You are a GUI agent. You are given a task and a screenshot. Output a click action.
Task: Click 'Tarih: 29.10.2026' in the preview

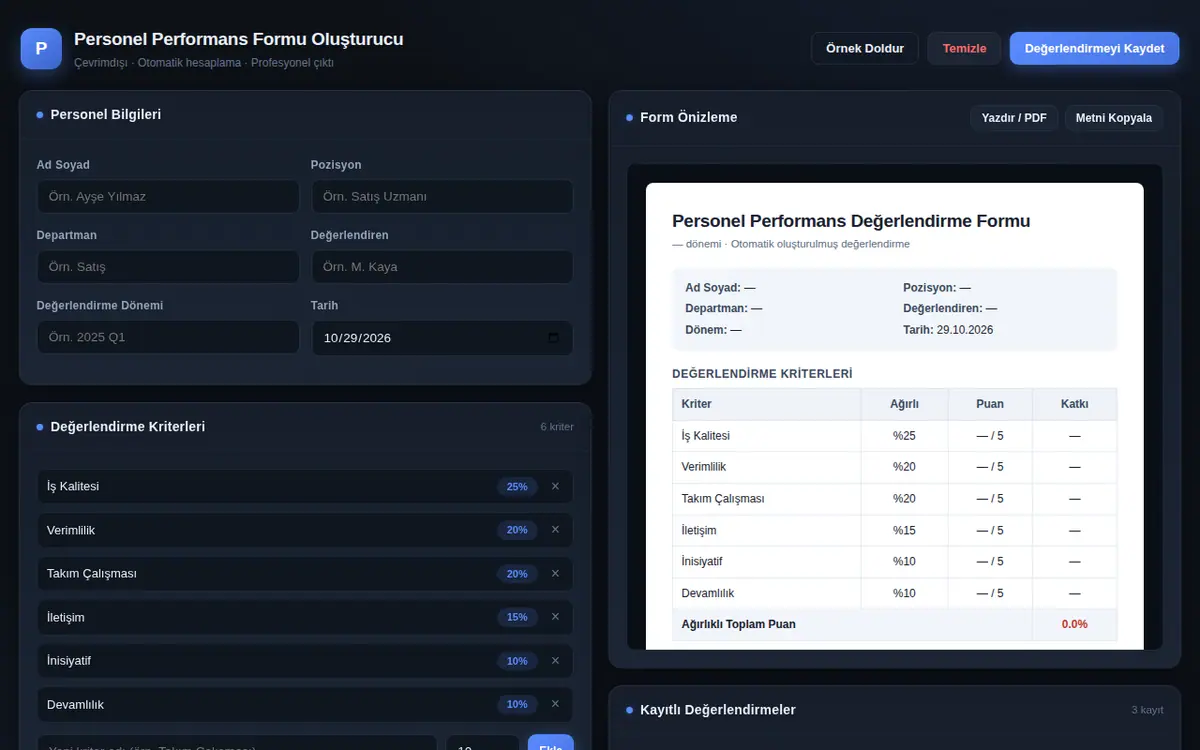[948, 330]
